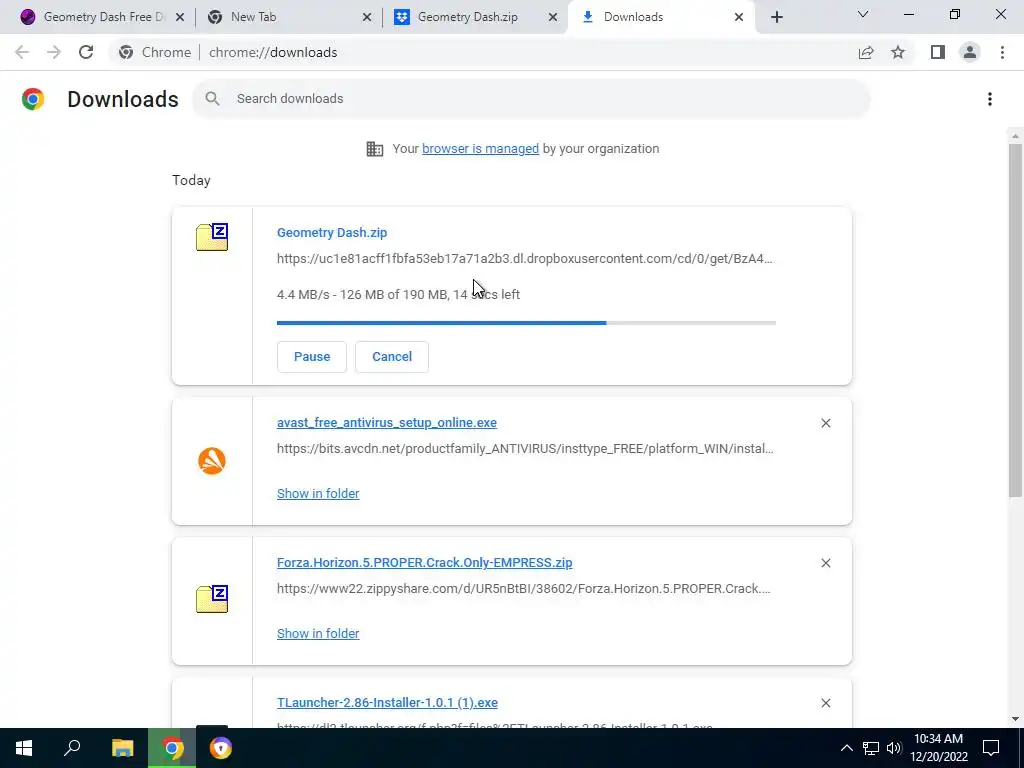Open the Windows Start menu
The width and height of the screenshot is (1024, 768).
tap(24, 748)
